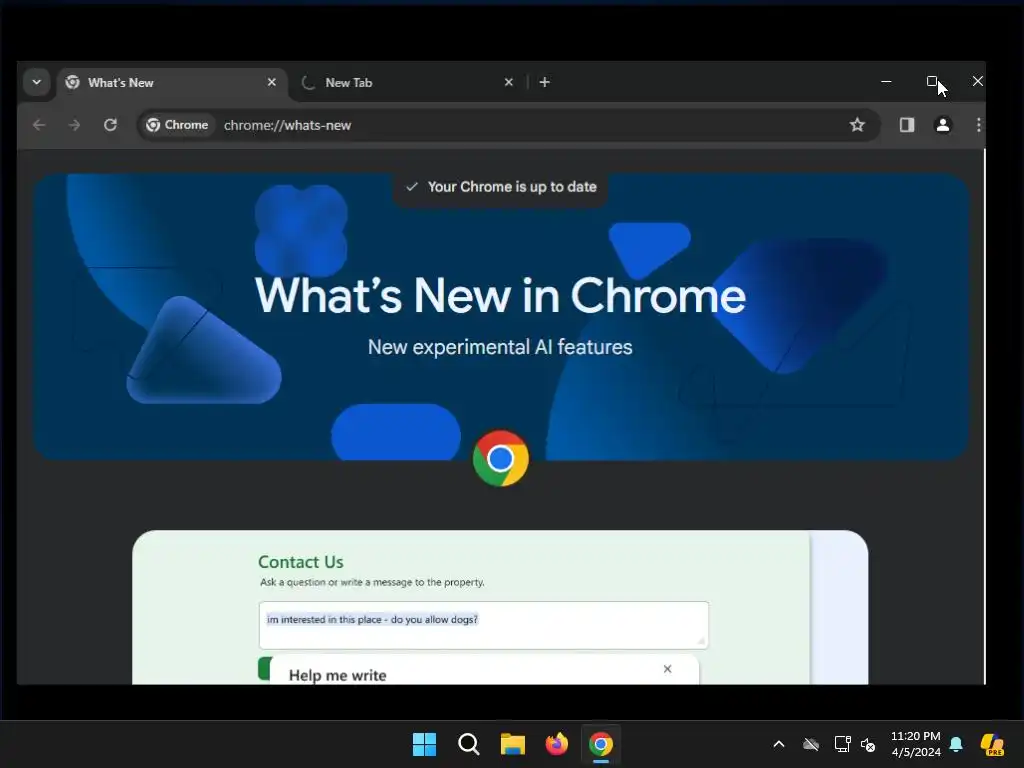Screen dimensions: 1024x768
Task: Close the Chrome window
Action: coord(977,82)
